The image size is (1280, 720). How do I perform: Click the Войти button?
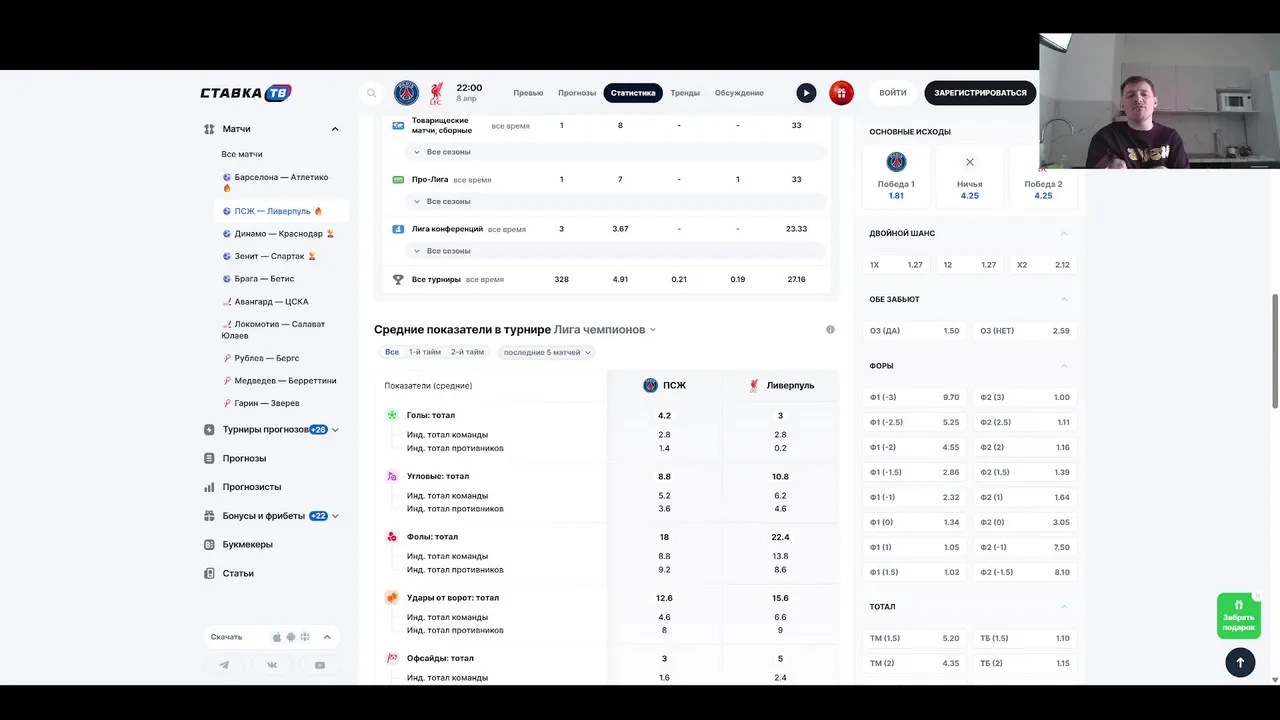tap(893, 93)
